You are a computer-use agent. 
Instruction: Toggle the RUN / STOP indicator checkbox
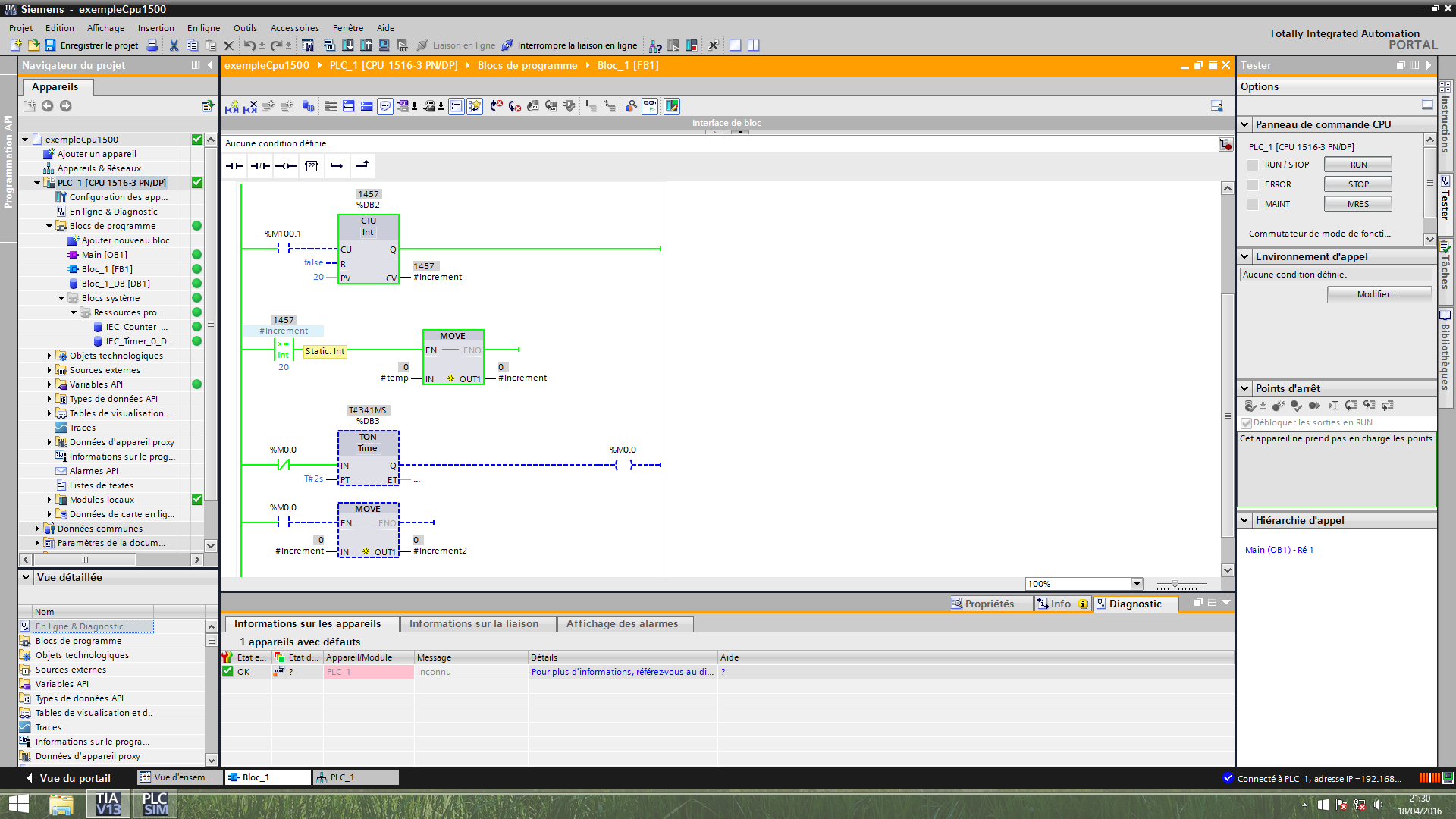coord(1253,165)
